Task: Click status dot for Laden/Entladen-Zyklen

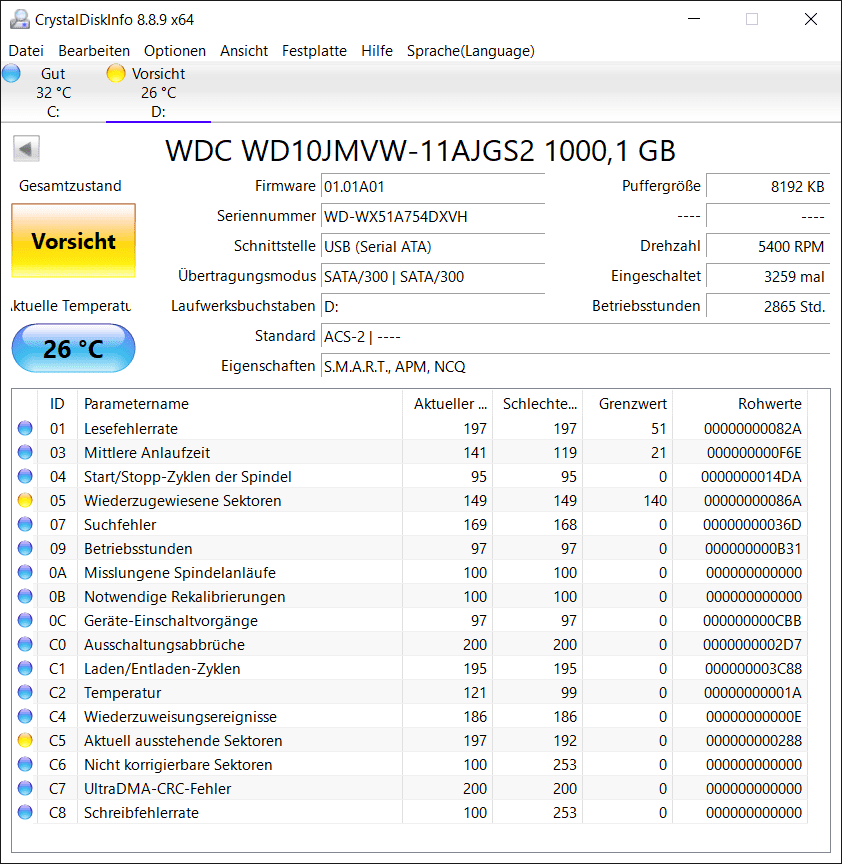Action: coord(25,668)
